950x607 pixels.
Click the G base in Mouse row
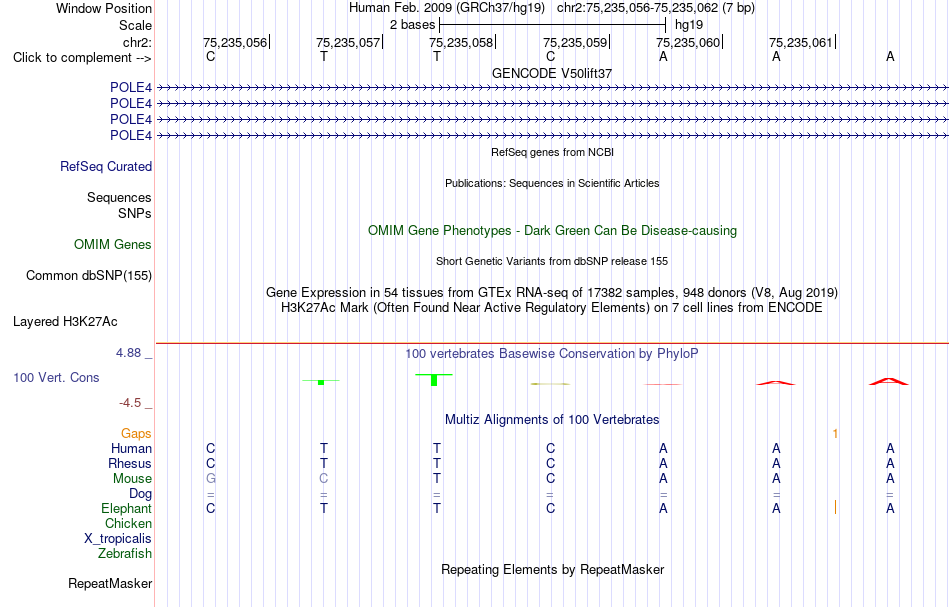[210, 479]
